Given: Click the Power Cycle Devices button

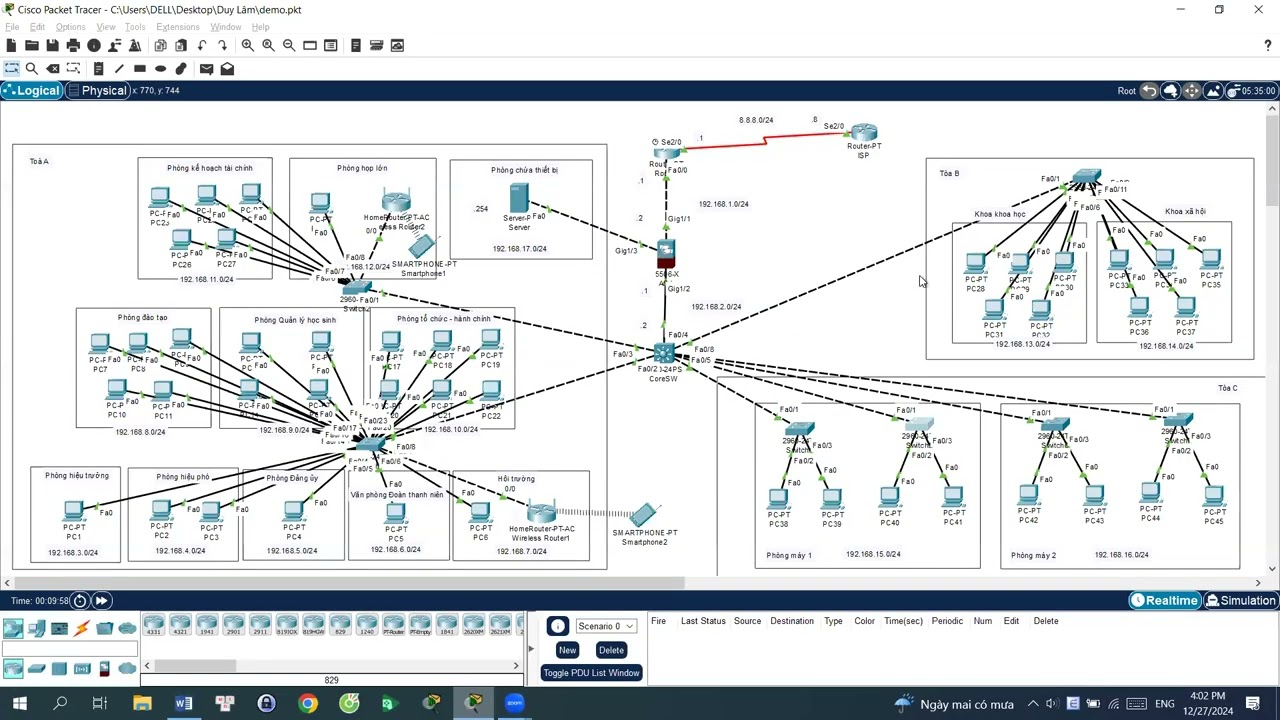Looking at the screenshot, I should [x=81, y=600].
